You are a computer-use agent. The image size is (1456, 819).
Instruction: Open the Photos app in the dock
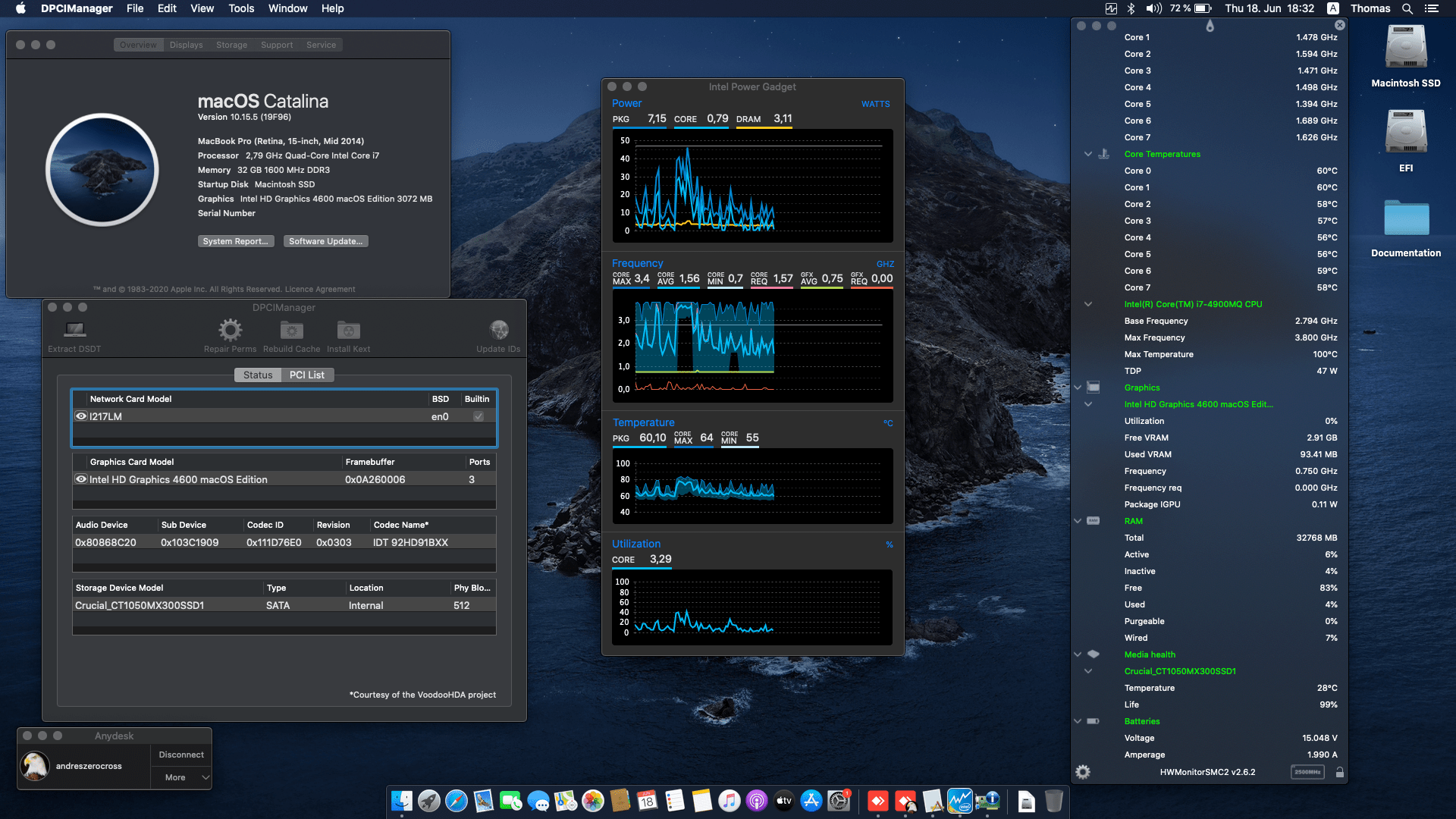tap(592, 801)
